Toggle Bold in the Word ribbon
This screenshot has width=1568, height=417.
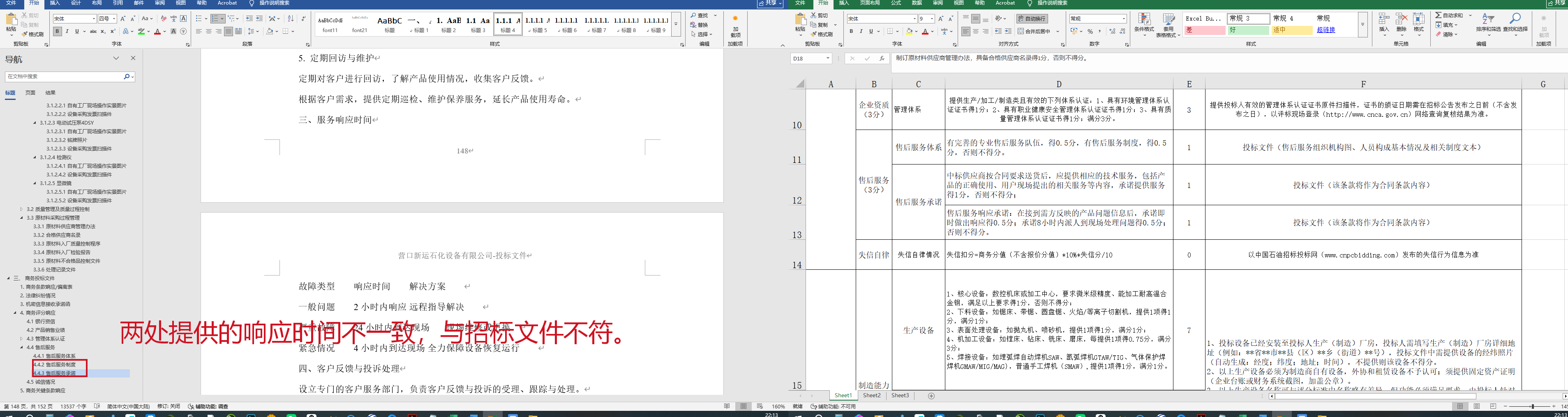coord(57,31)
